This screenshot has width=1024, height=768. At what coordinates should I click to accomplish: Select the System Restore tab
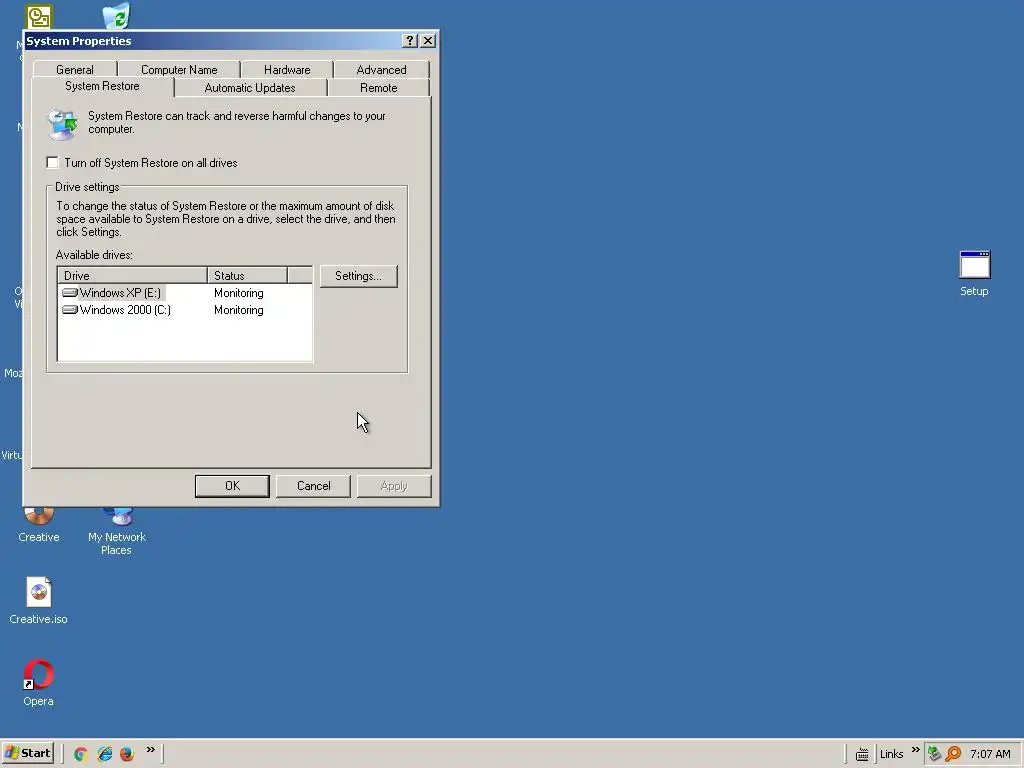(103, 86)
